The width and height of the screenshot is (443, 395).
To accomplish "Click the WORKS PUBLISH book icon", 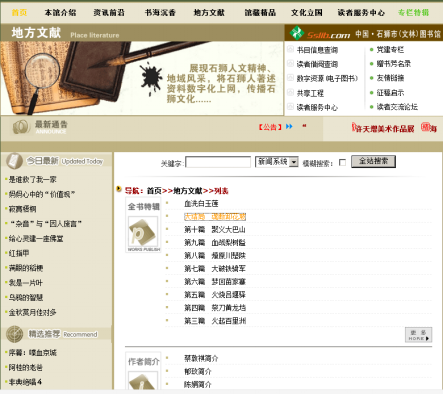I will pos(143,234).
